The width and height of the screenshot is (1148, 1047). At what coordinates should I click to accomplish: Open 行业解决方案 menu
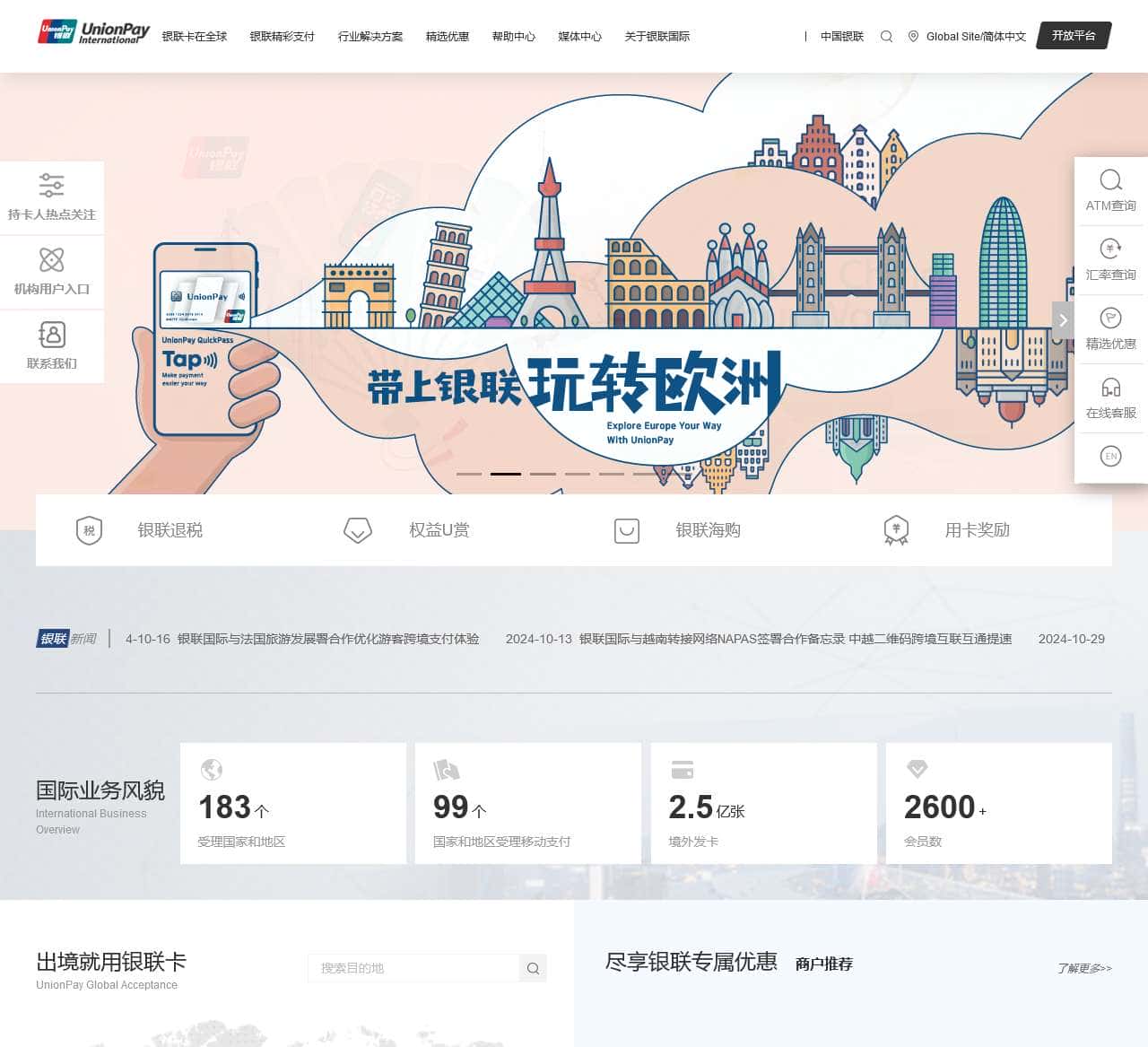(370, 37)
